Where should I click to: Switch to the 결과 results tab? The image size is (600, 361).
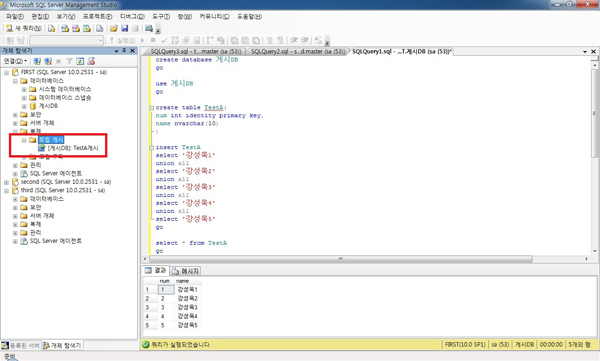point(155,270)
